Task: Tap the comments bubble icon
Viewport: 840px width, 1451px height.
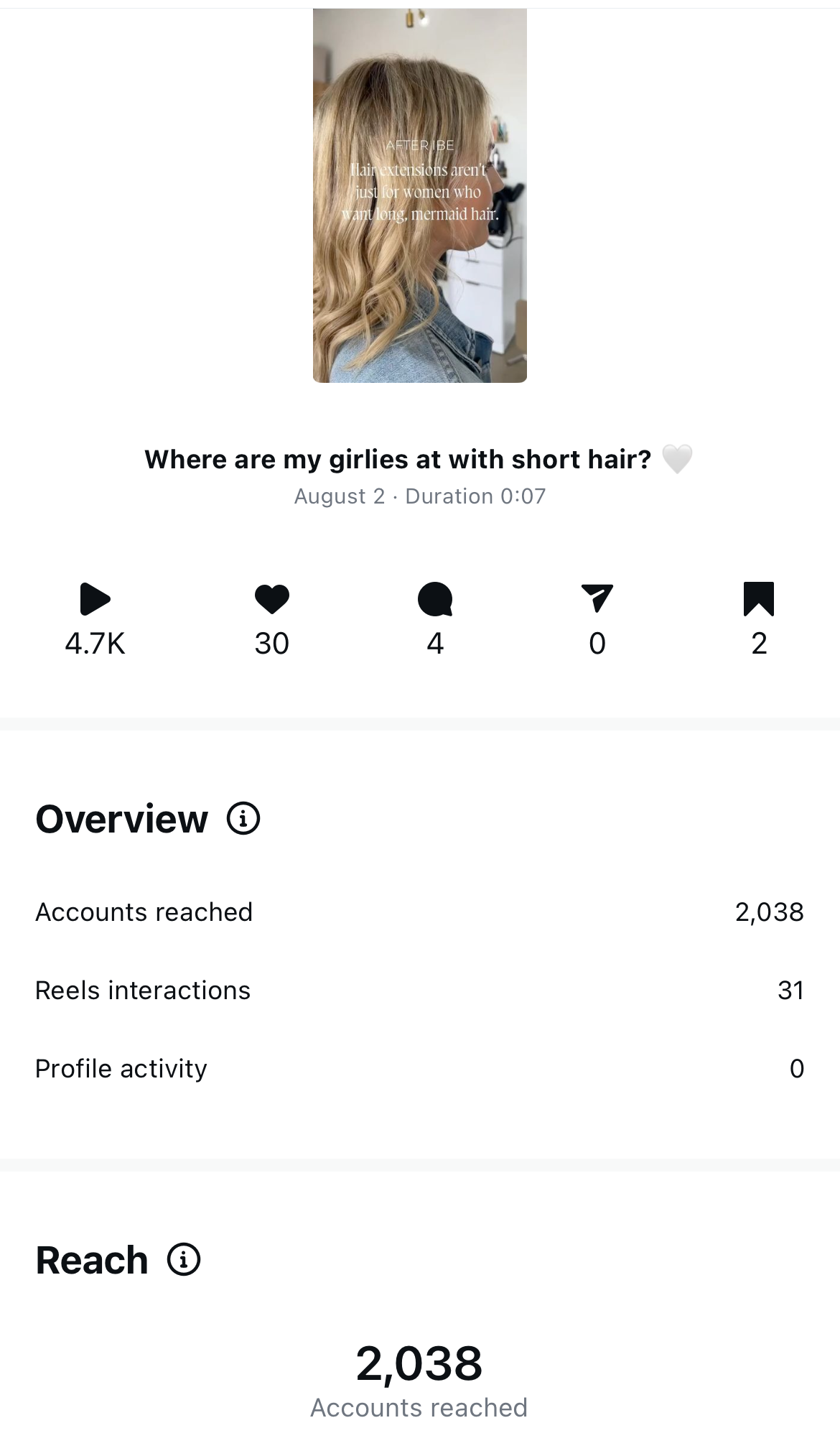Action: (435, 599)
